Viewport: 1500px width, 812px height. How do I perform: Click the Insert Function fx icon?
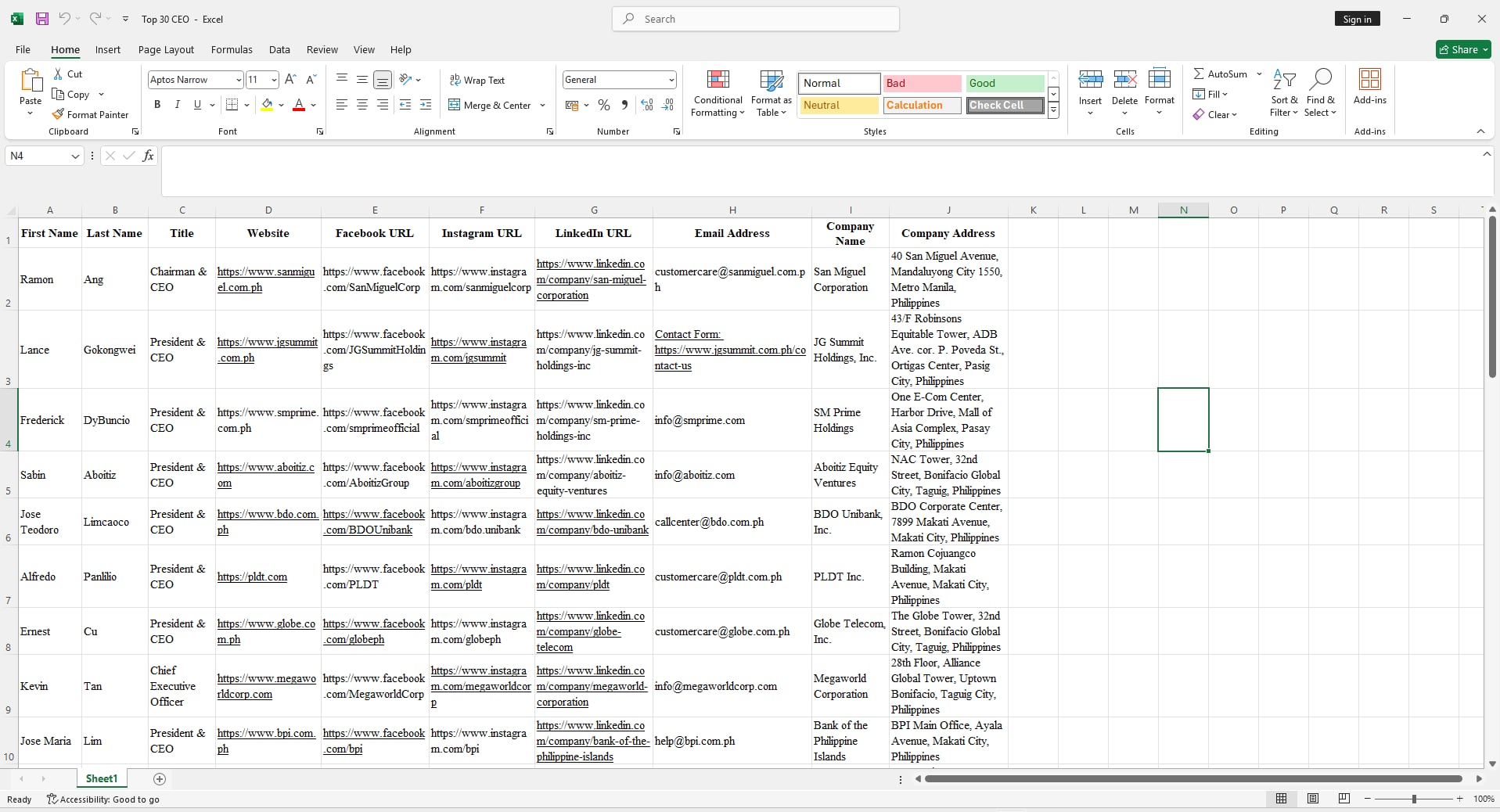148,156
